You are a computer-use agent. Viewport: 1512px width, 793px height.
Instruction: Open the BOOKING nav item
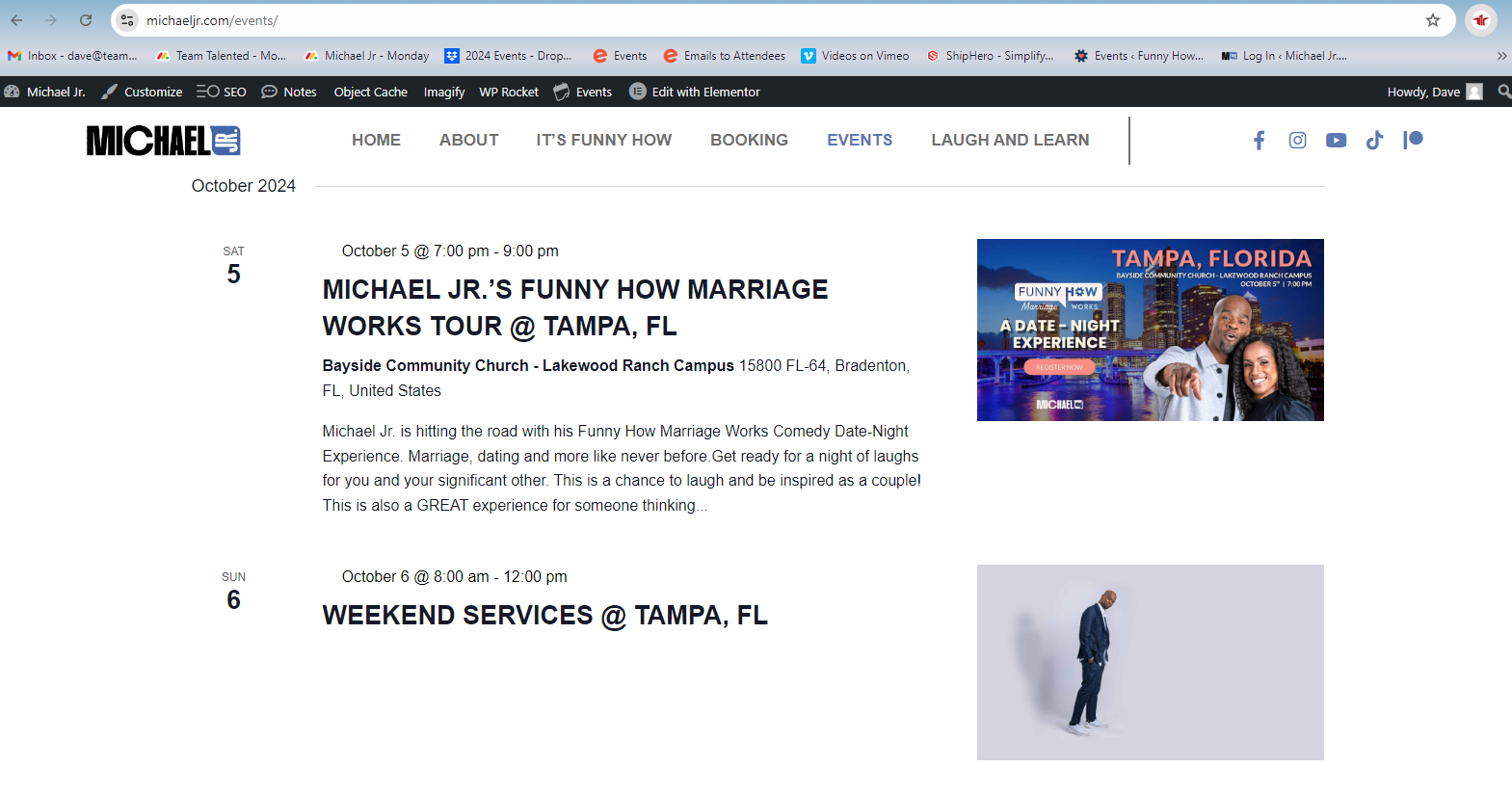click(750, 140)
